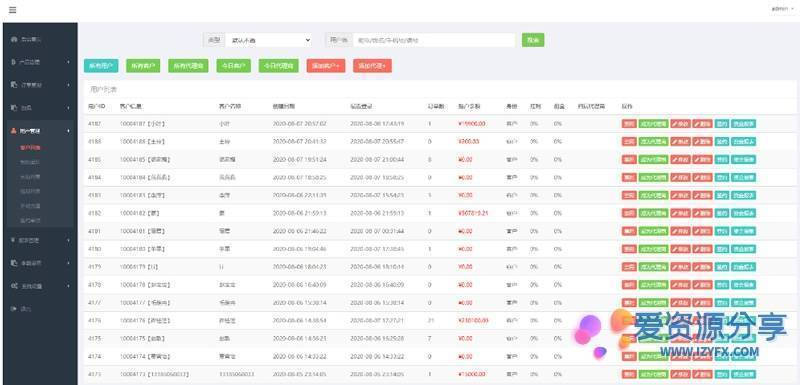This screenshot has height=385, width=800.
Task: Click the first pencil button in row 4183
Action: click(680, 195)
